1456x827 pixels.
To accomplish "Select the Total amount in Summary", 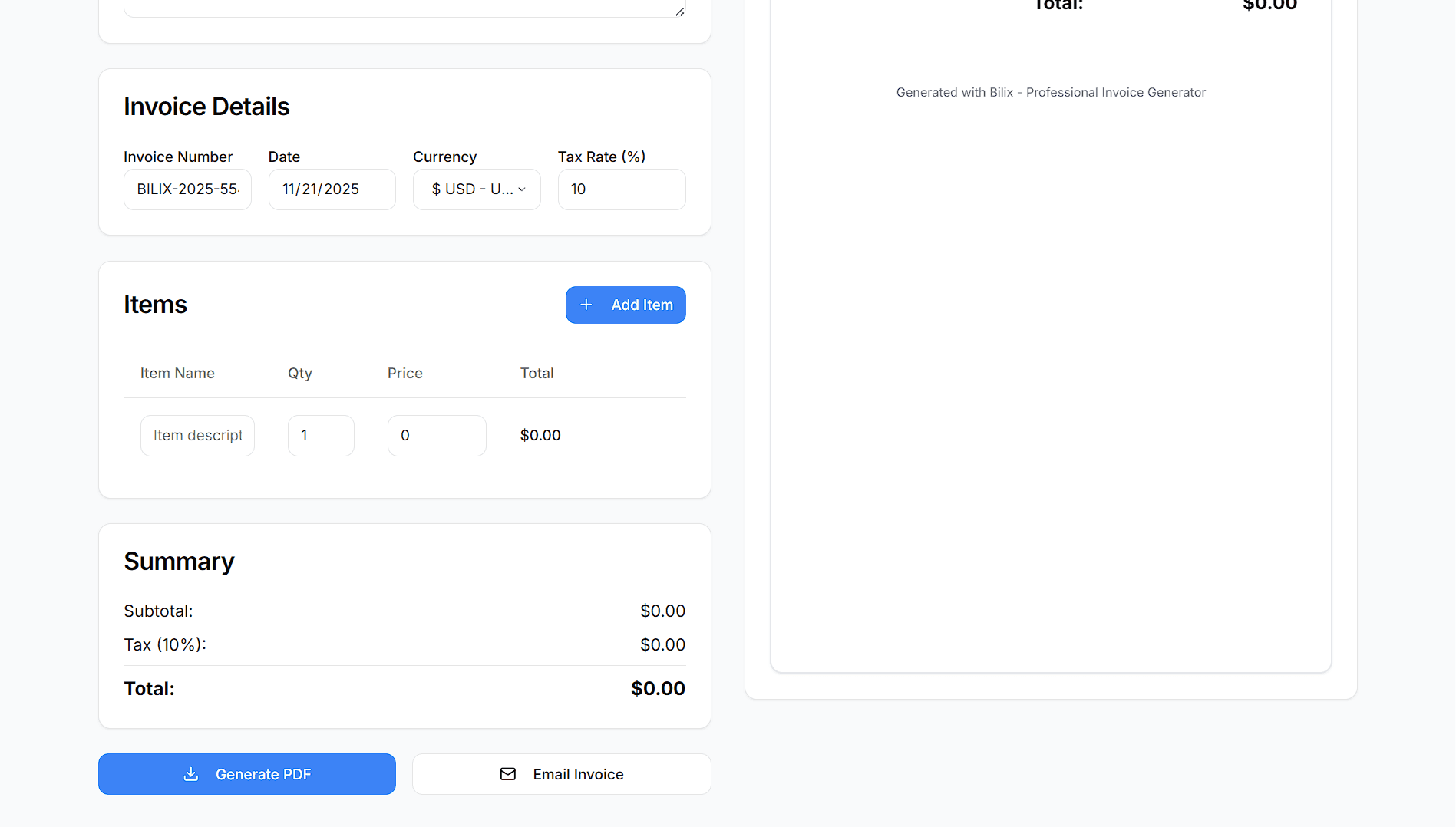I will pos(658,688).
